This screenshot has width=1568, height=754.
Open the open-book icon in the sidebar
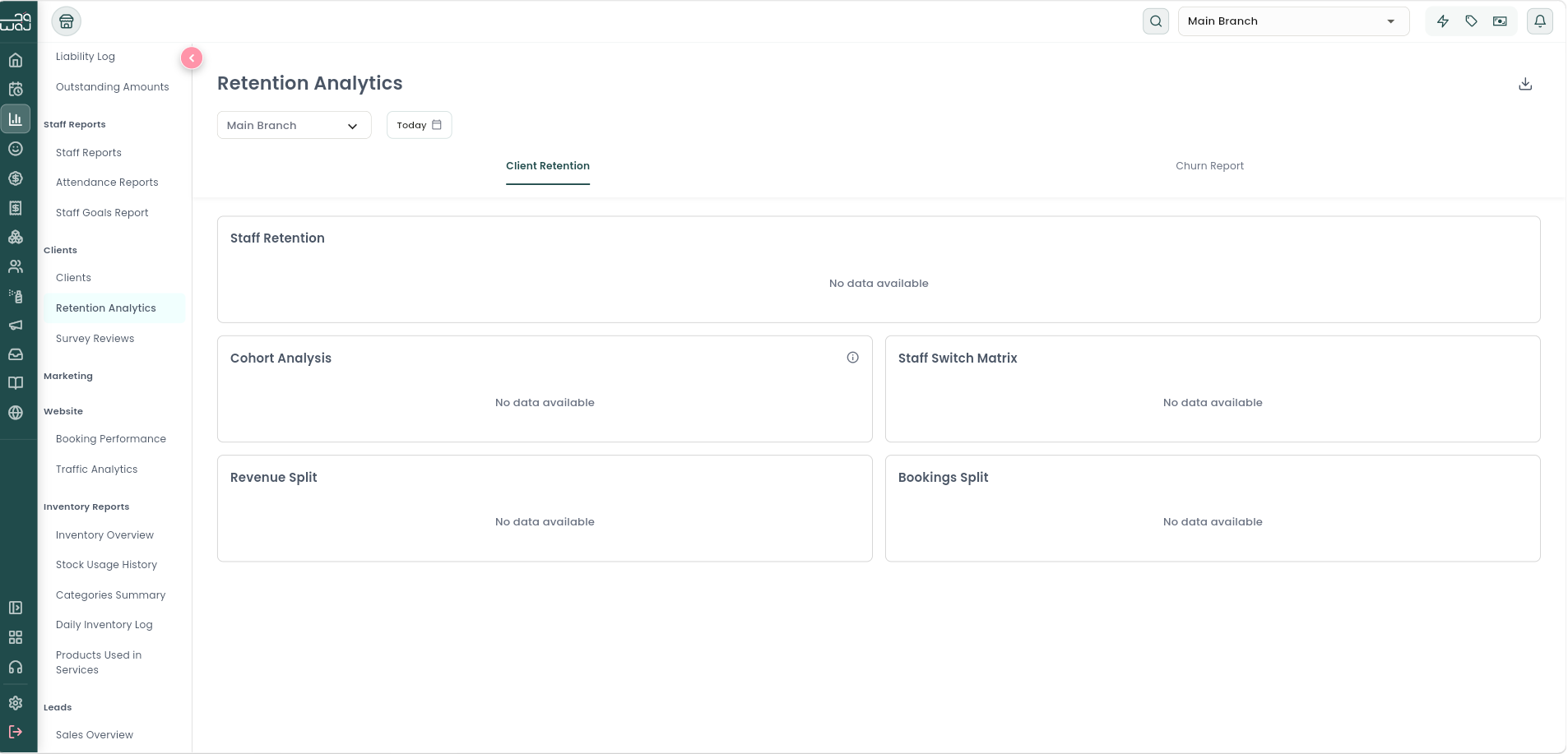point(16,383)
